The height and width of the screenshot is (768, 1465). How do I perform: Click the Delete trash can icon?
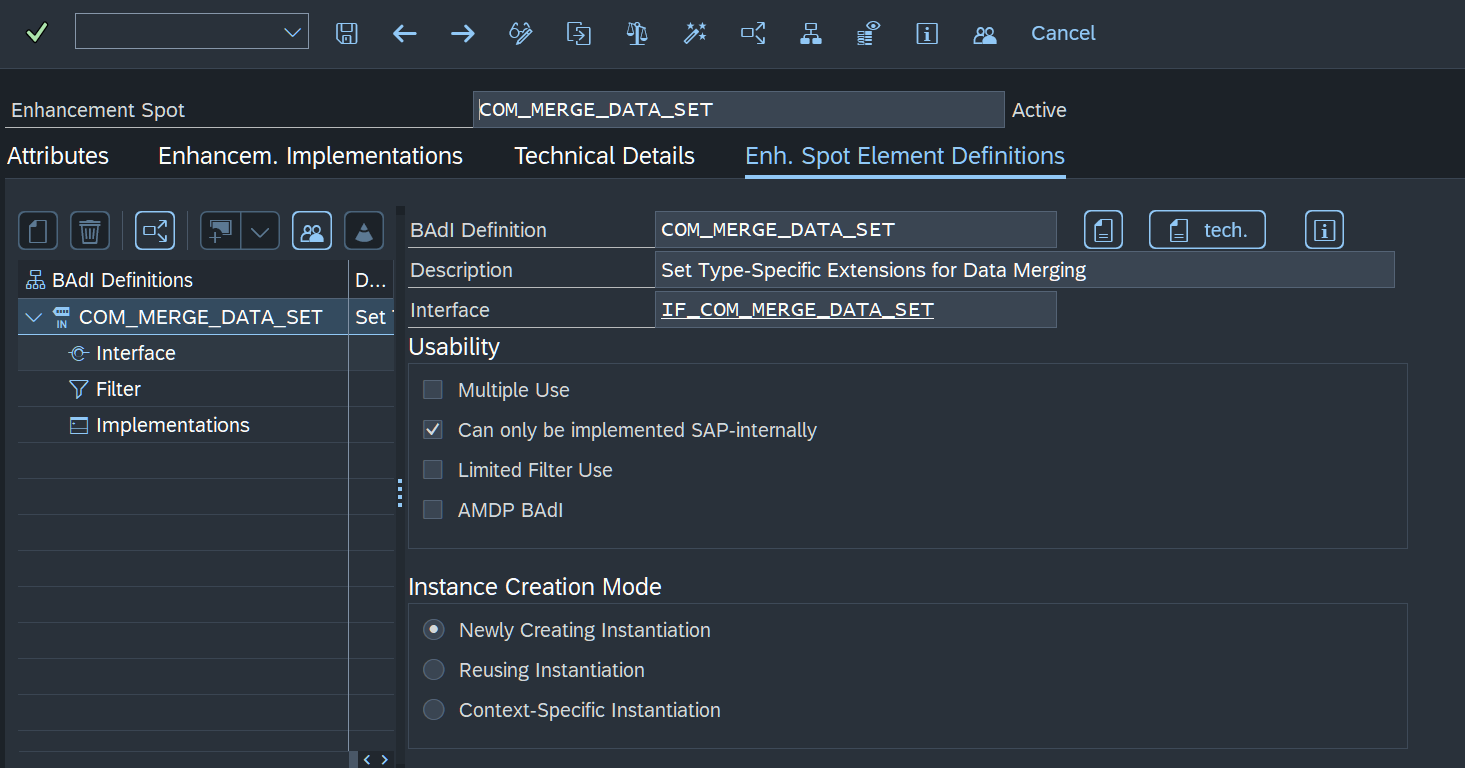click(x=90, y=231)
